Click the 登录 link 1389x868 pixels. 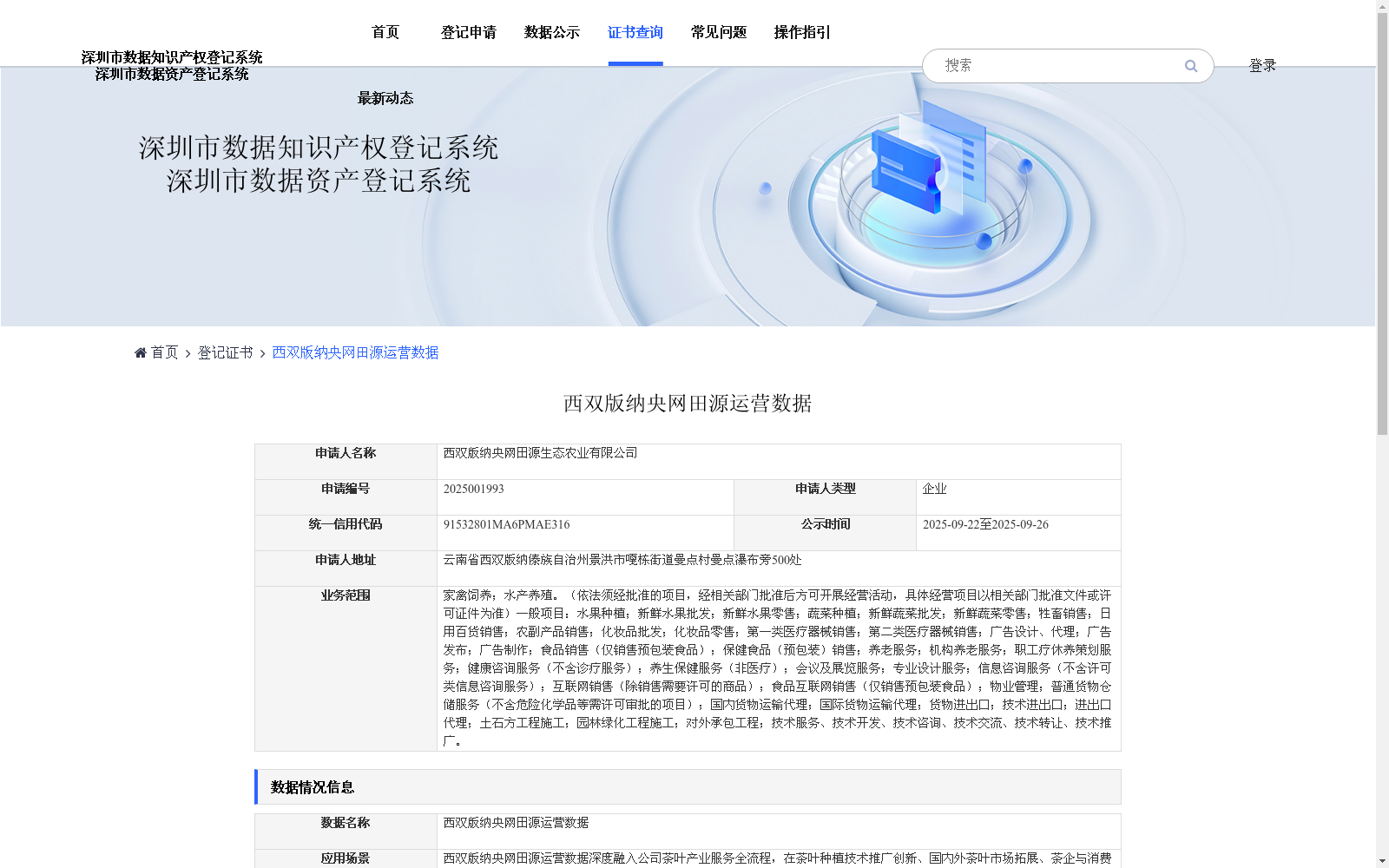tap(1262, 65)
